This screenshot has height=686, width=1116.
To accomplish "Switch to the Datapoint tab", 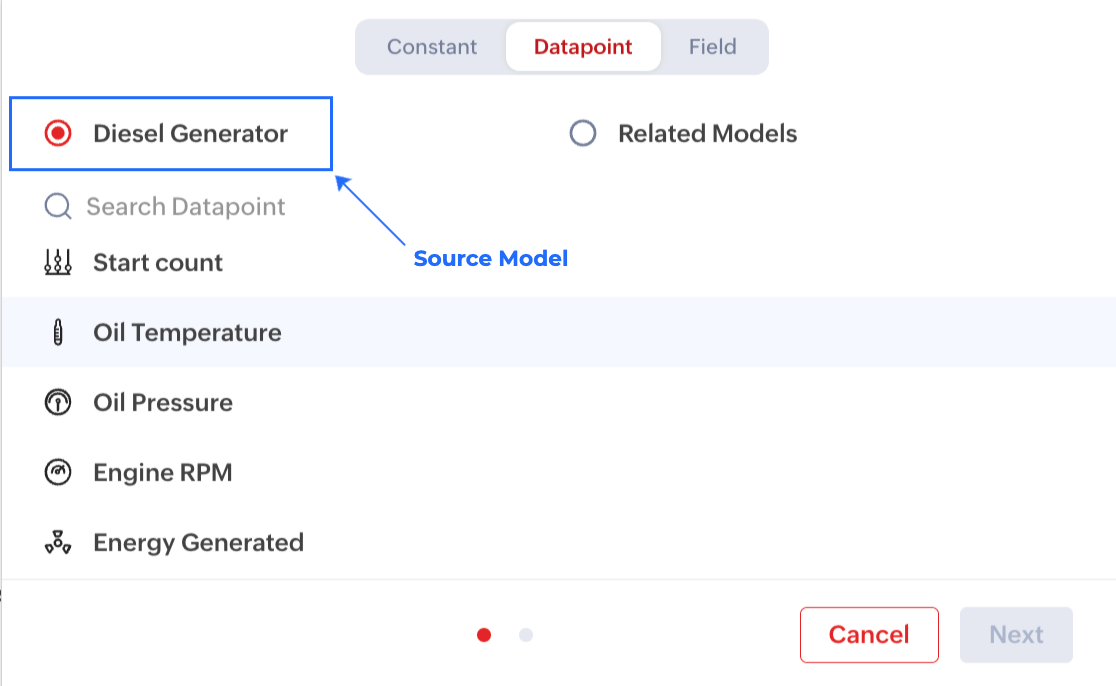I will click(x=583, y=47).
